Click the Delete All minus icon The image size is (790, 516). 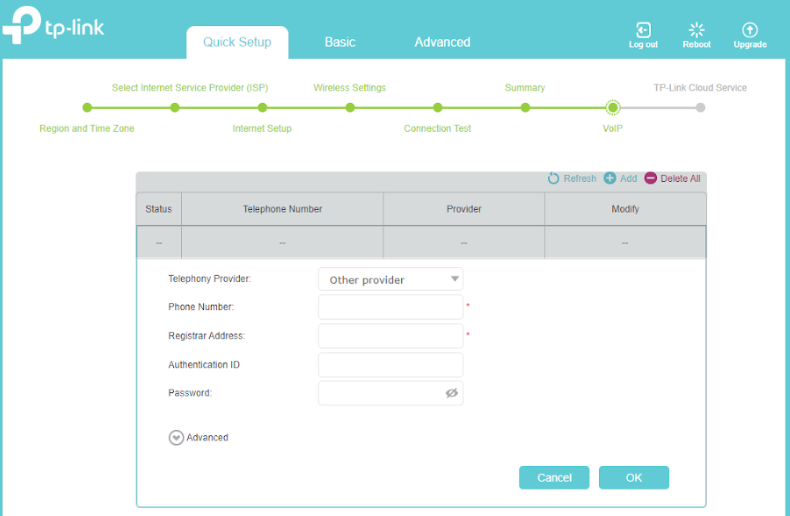point(650,178)
